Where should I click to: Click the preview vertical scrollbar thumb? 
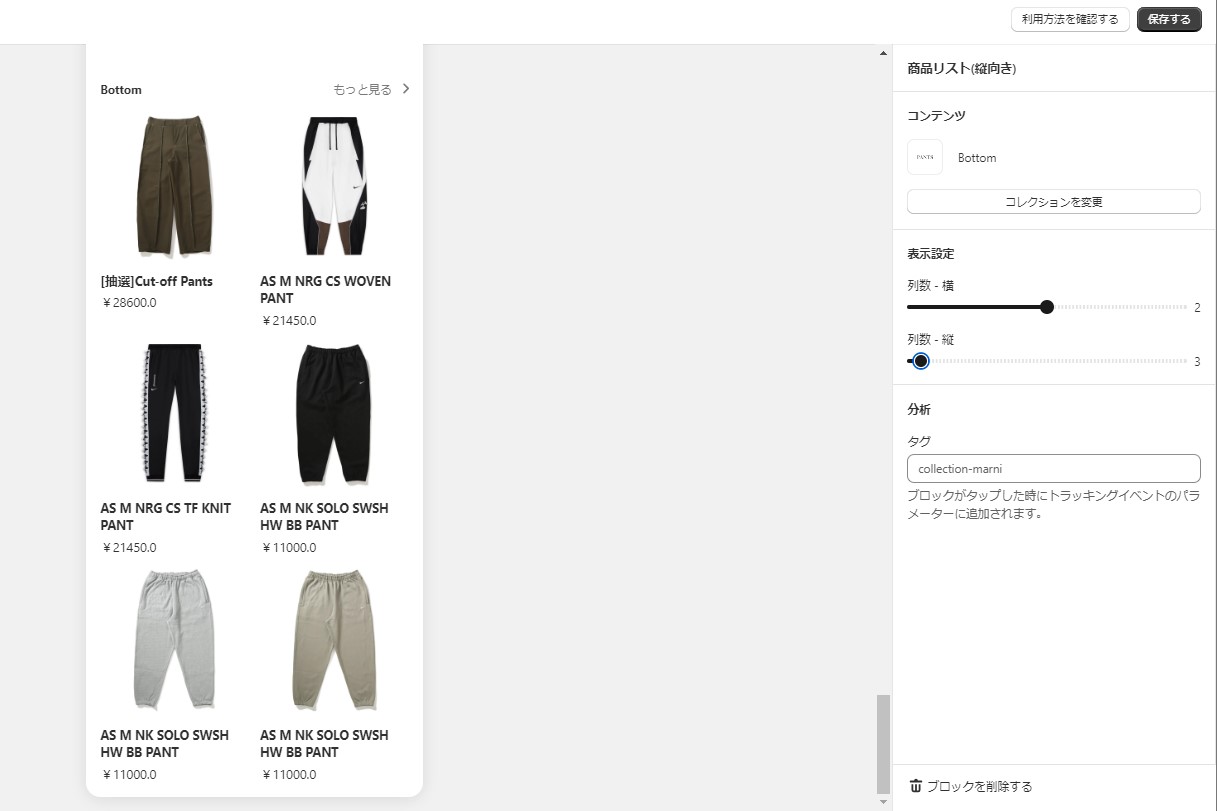click(x=883, y=744)
